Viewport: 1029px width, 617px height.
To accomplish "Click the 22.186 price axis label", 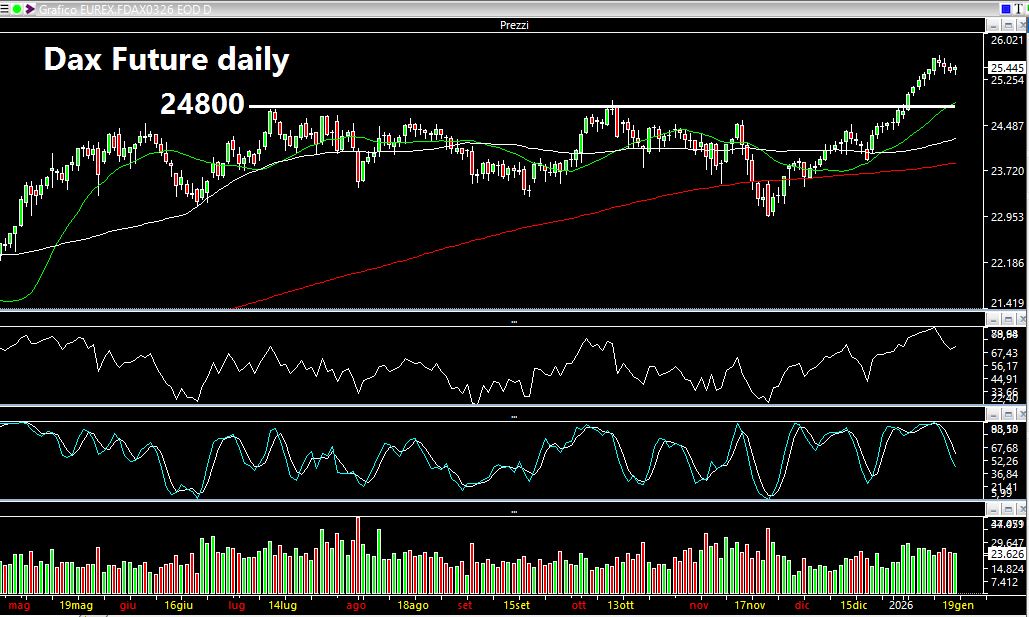I will pos(1007,263).
